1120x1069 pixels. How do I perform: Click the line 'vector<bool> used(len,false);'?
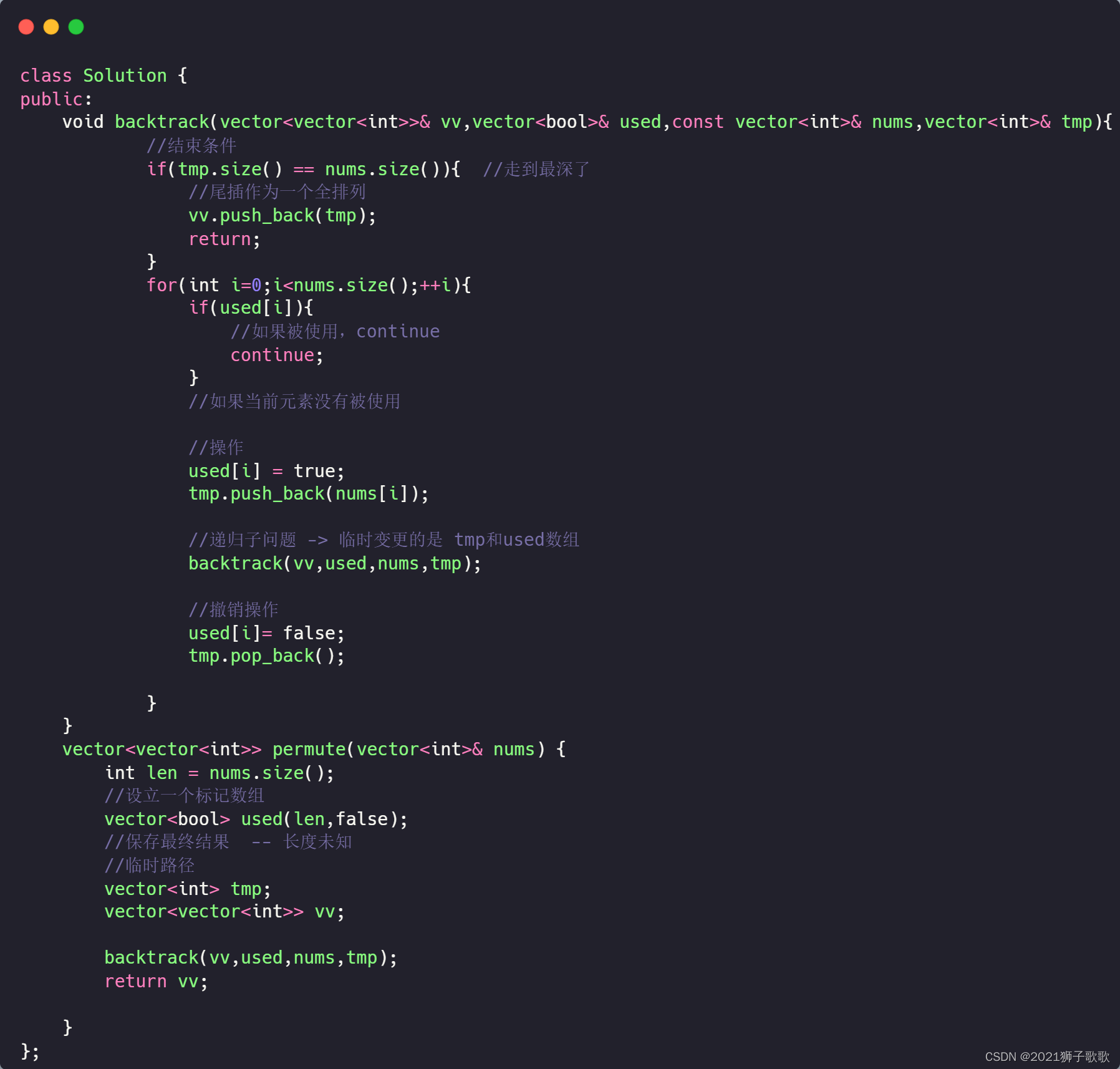(256, 819)
